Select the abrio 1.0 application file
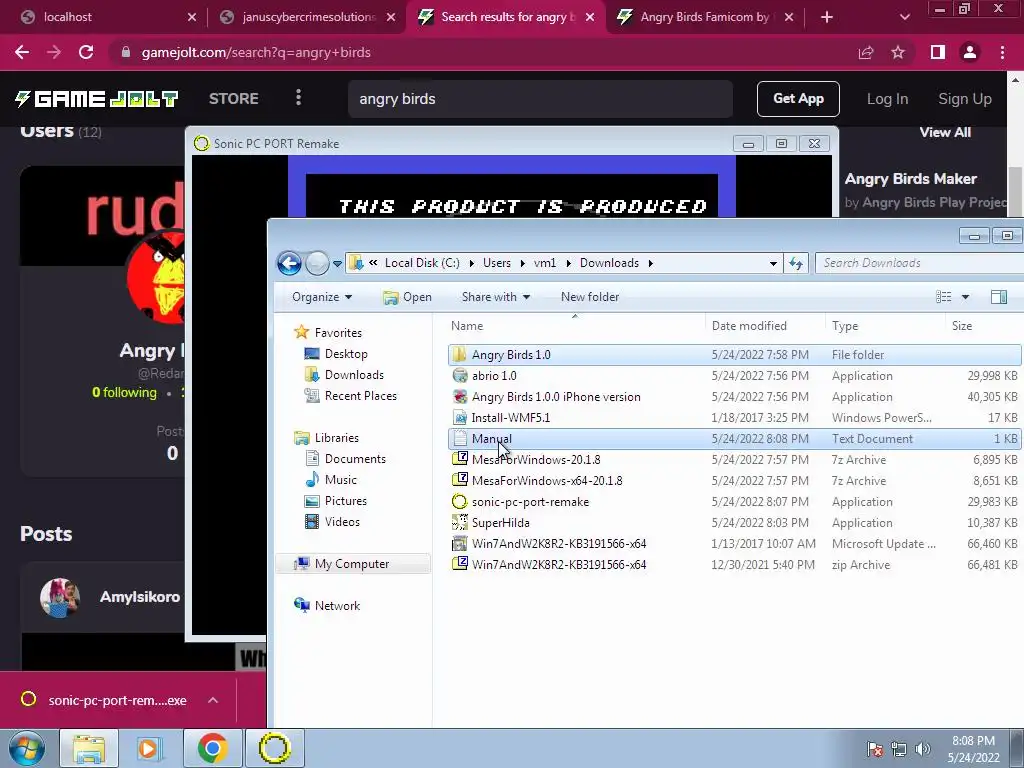Viewport: 1024px width, 768px height. click(x=734, y=376)
